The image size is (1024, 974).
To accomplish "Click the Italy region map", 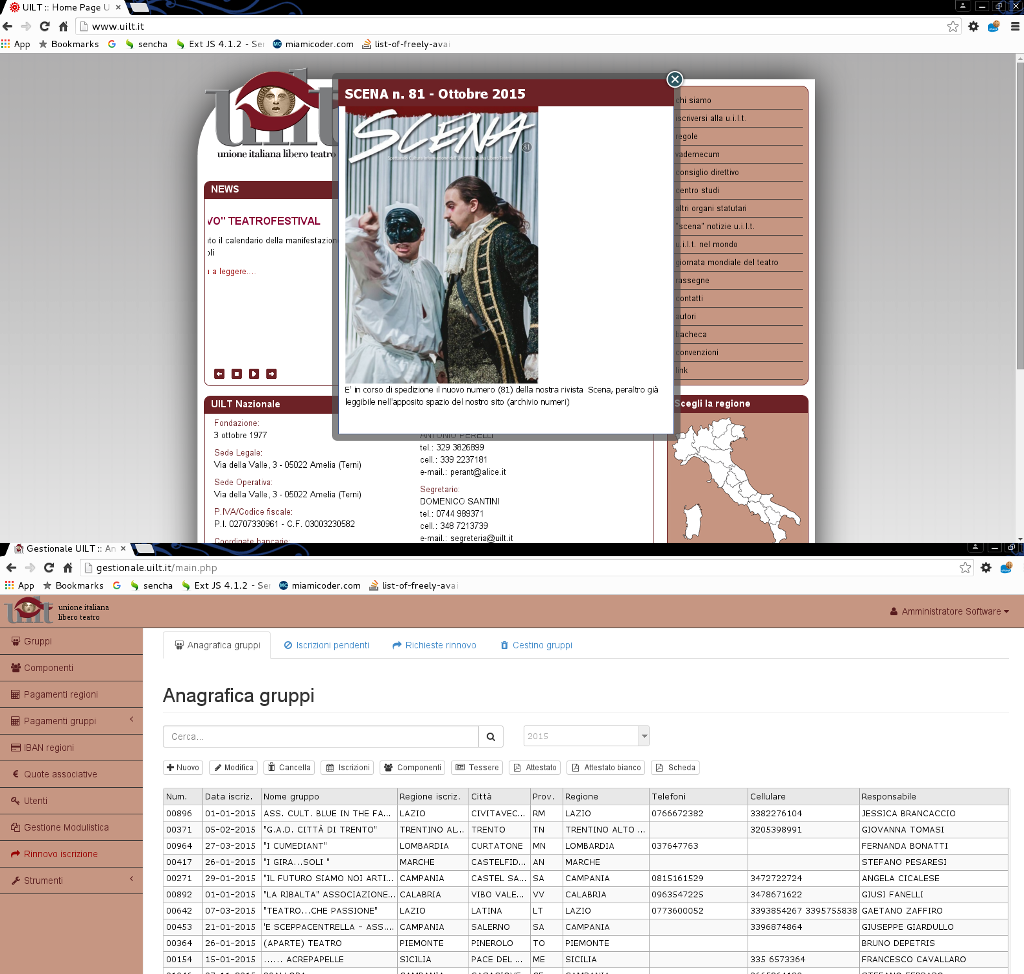I will (x=735, y=480).
